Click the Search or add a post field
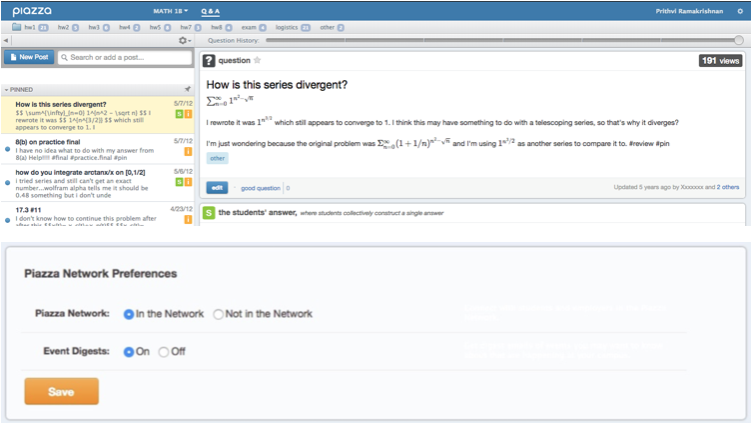Image resolution: width=751 pixels, height=423 pixels. [126, 58]
